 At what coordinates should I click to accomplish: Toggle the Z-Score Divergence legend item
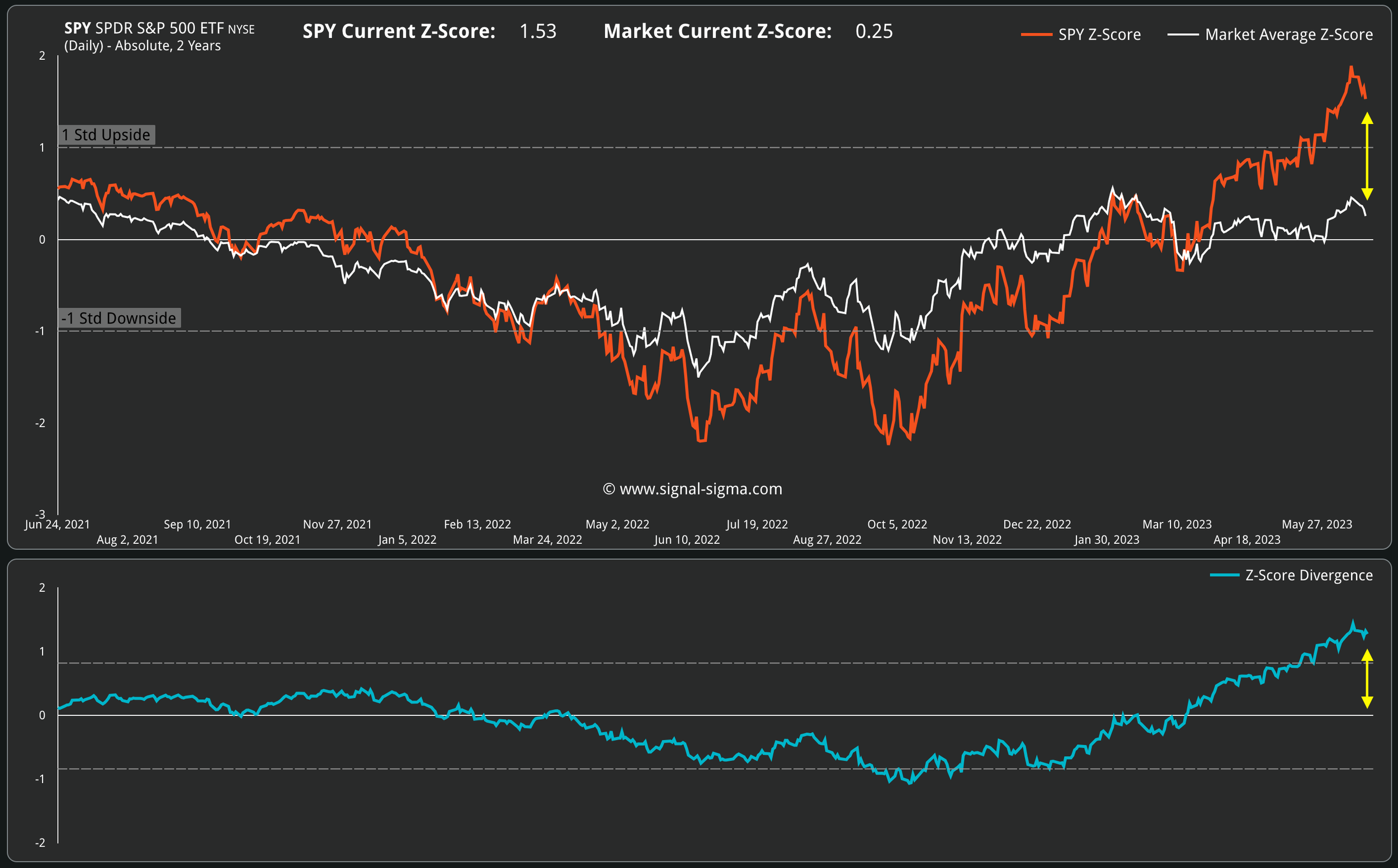(x=1309, y=575)
